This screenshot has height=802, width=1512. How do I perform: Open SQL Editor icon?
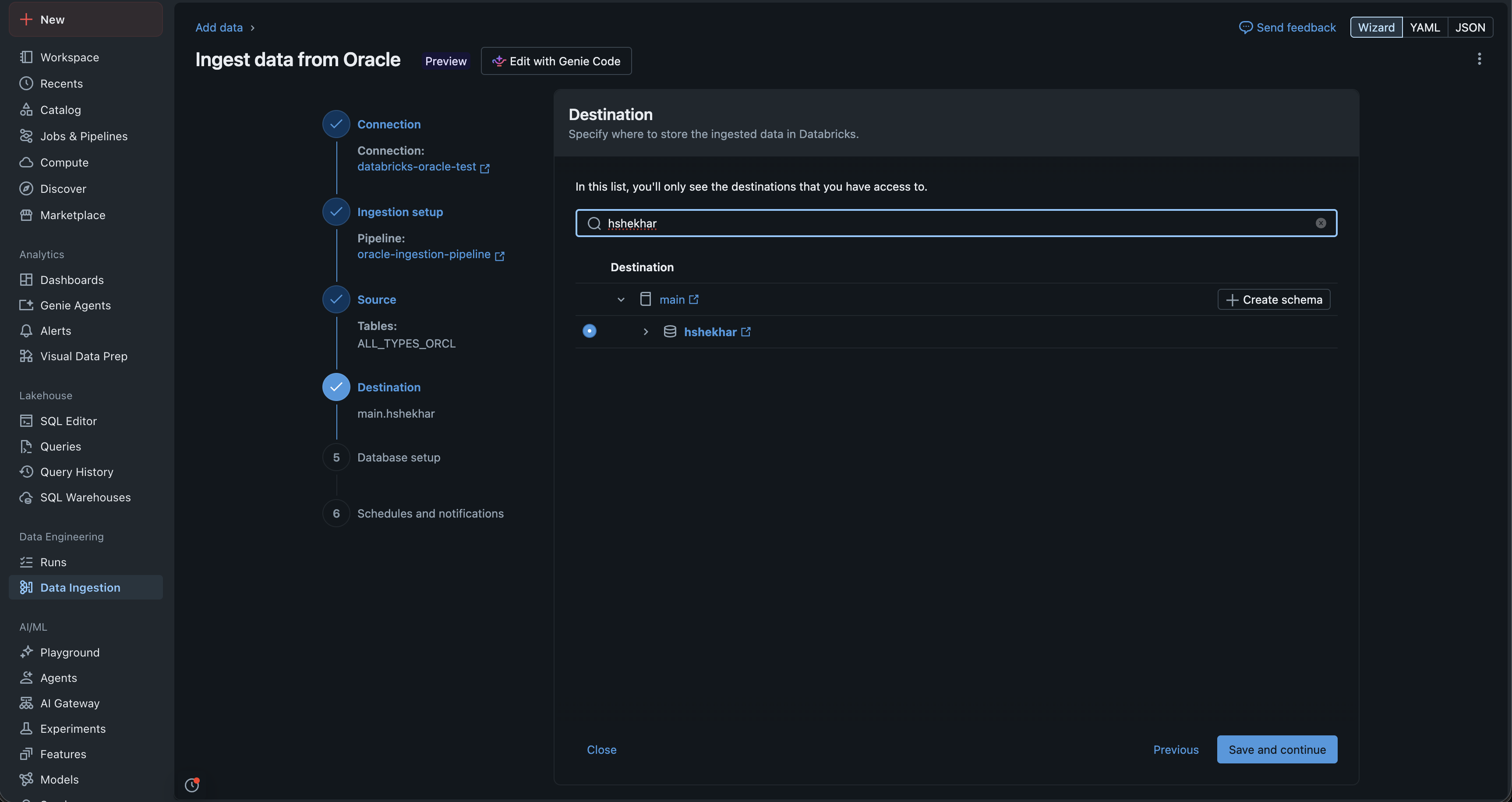pyautogui.click(x=26, y=421)
